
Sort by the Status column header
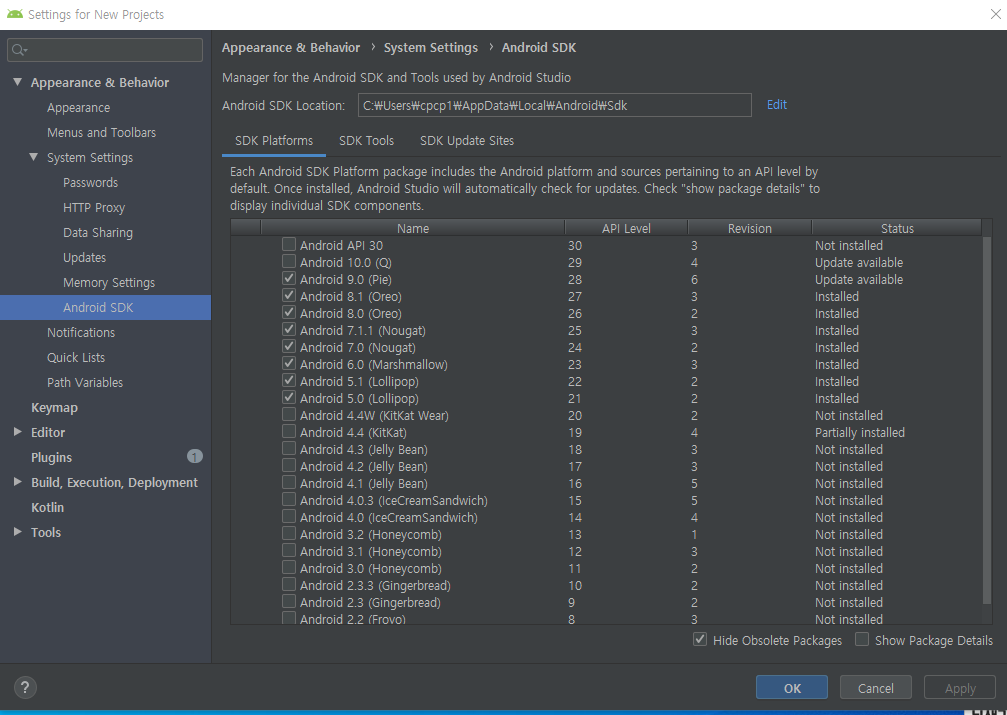point(897,228)
